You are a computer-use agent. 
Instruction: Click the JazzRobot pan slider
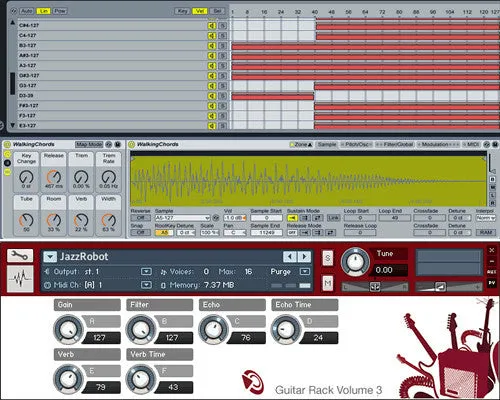click(x=375, y=286)
